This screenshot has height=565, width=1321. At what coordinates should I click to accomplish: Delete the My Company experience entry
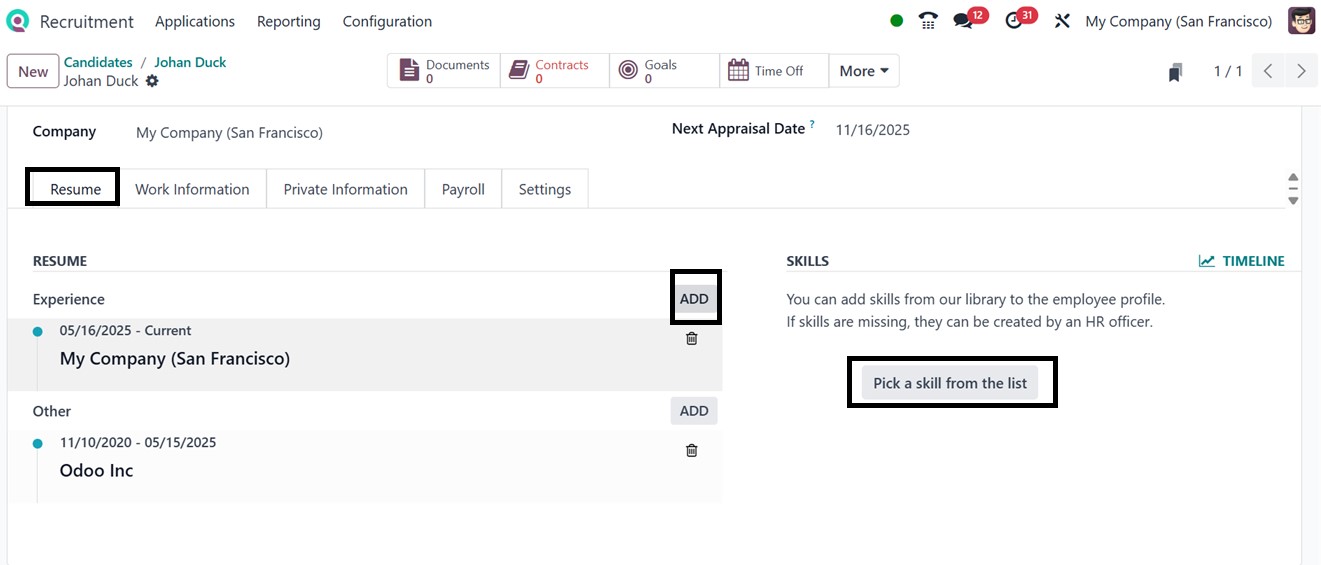coord(692,339)
